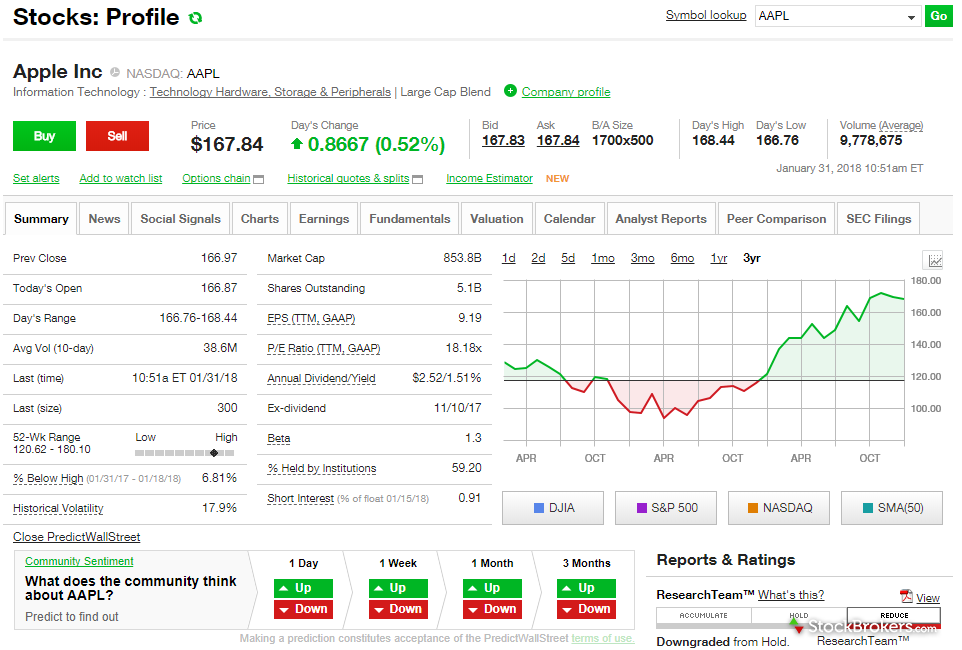
Task: Click the Bid price 167.83
Action: pyautogui.click(x=503, y=141)
